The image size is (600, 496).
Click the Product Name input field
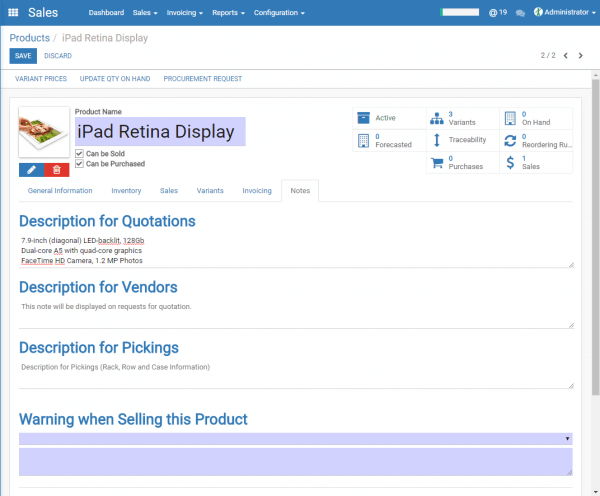coord(160,132)
